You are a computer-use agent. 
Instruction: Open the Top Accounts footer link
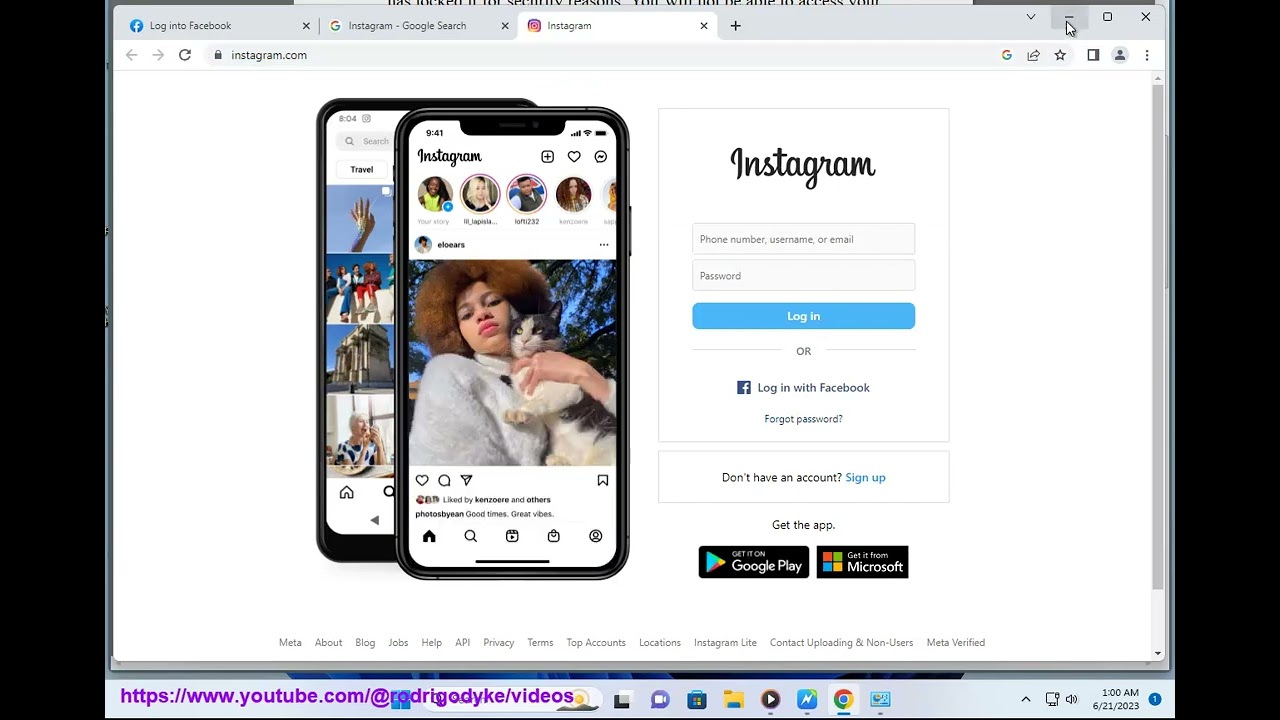tap(596, 643)
